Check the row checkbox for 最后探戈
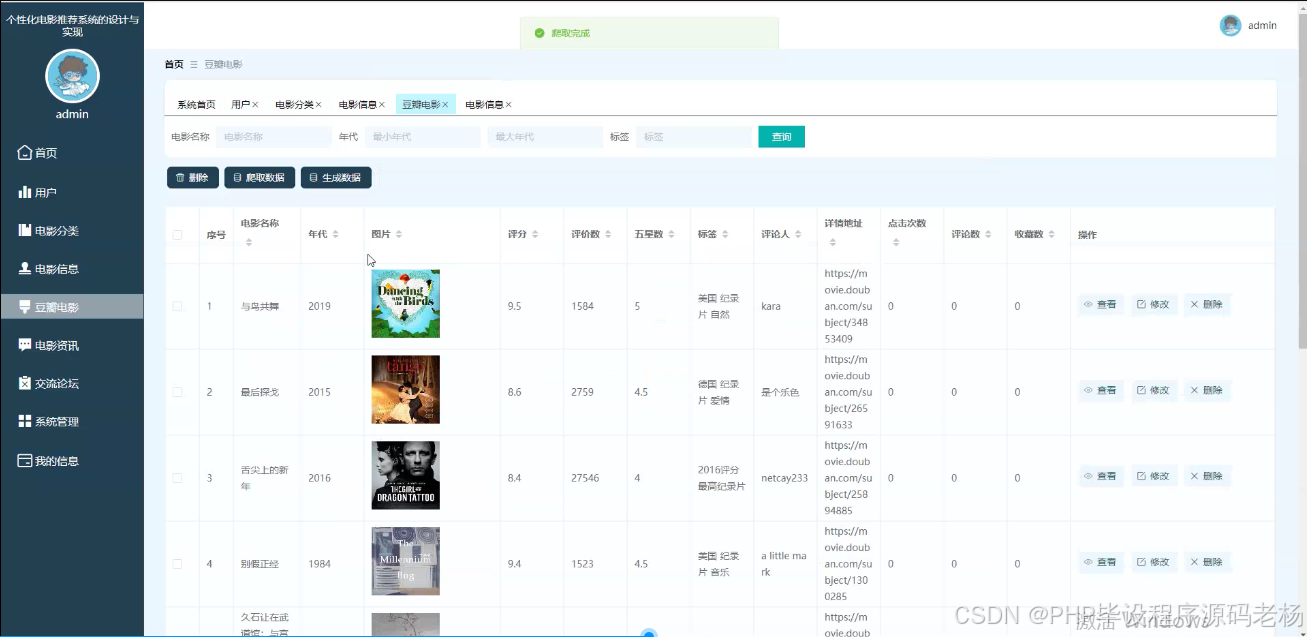 [x=177, y=392]
